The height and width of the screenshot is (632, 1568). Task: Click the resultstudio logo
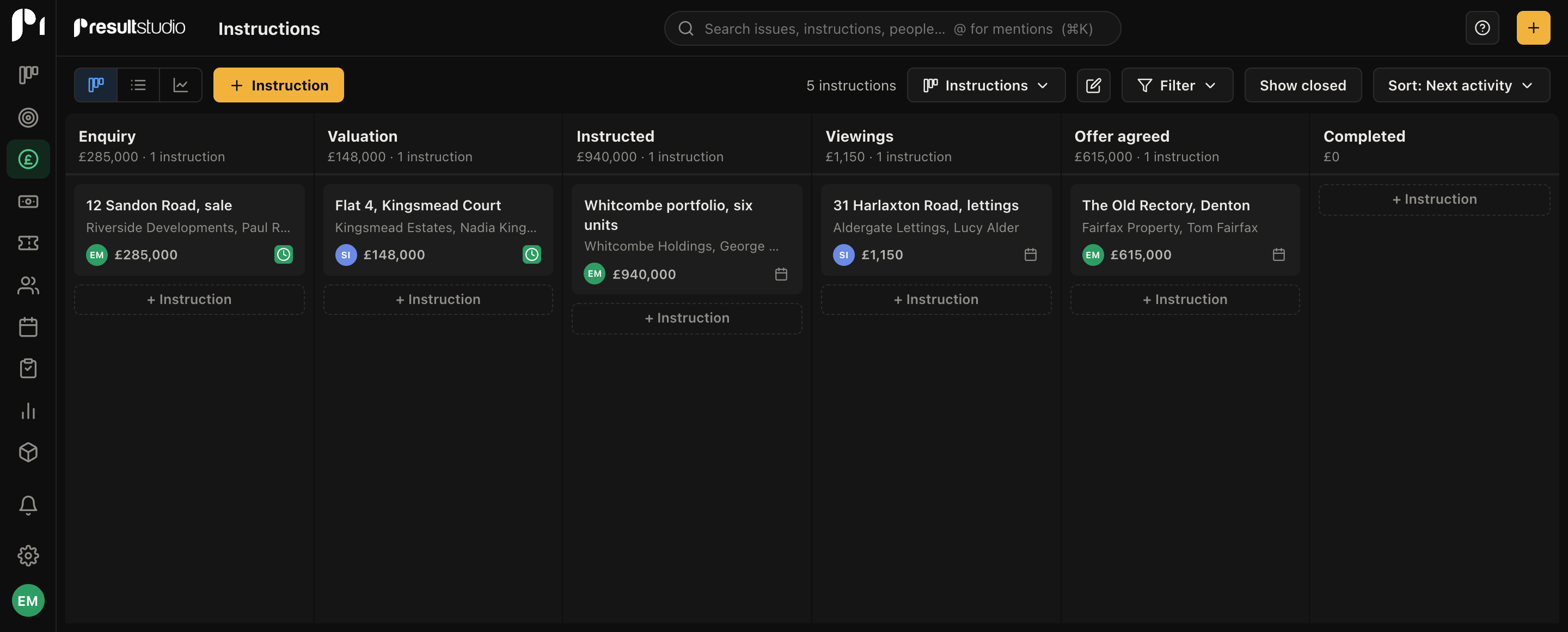[x=129, y=27]
